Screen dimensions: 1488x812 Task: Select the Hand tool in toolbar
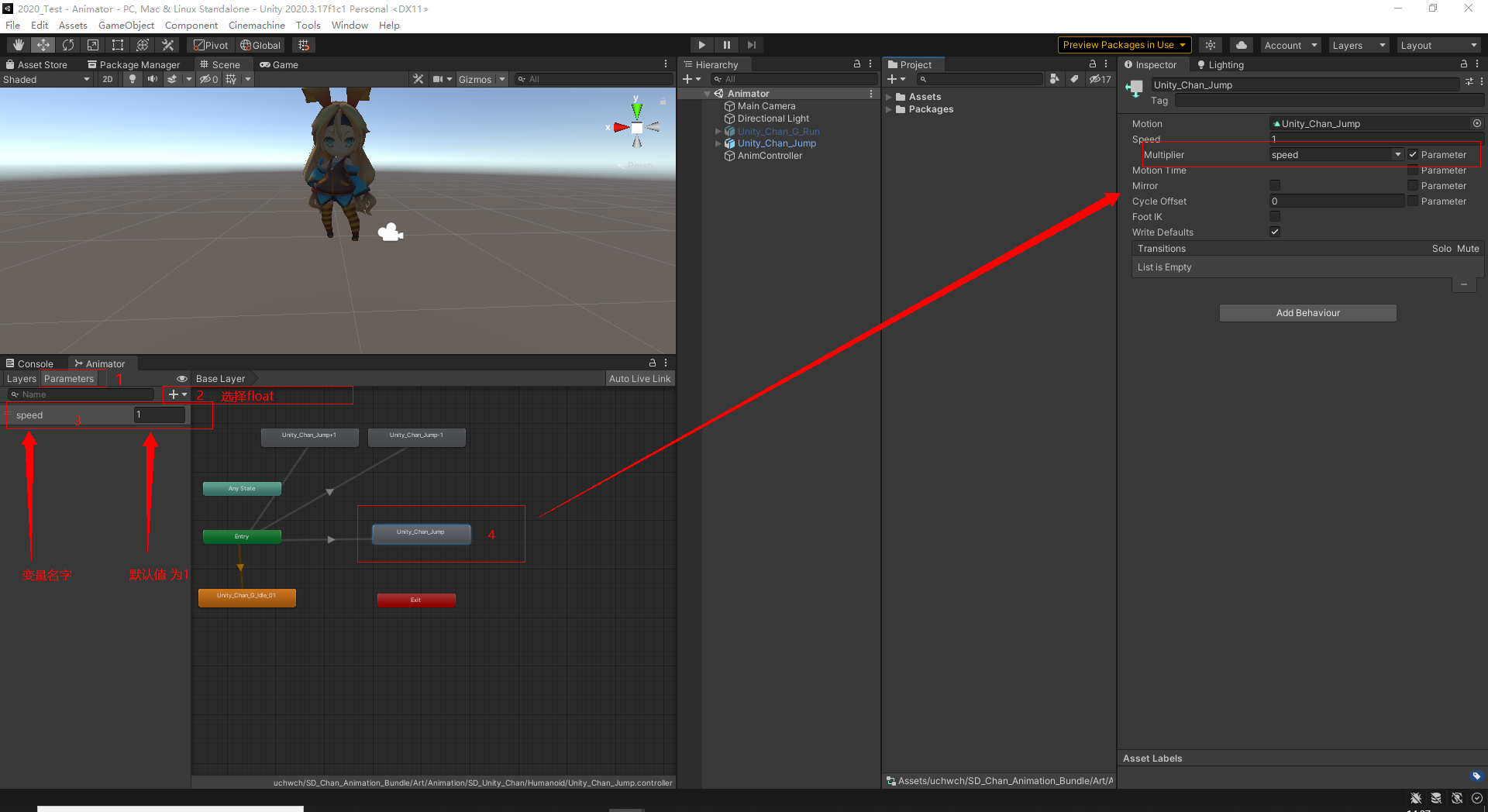[19, 45]
